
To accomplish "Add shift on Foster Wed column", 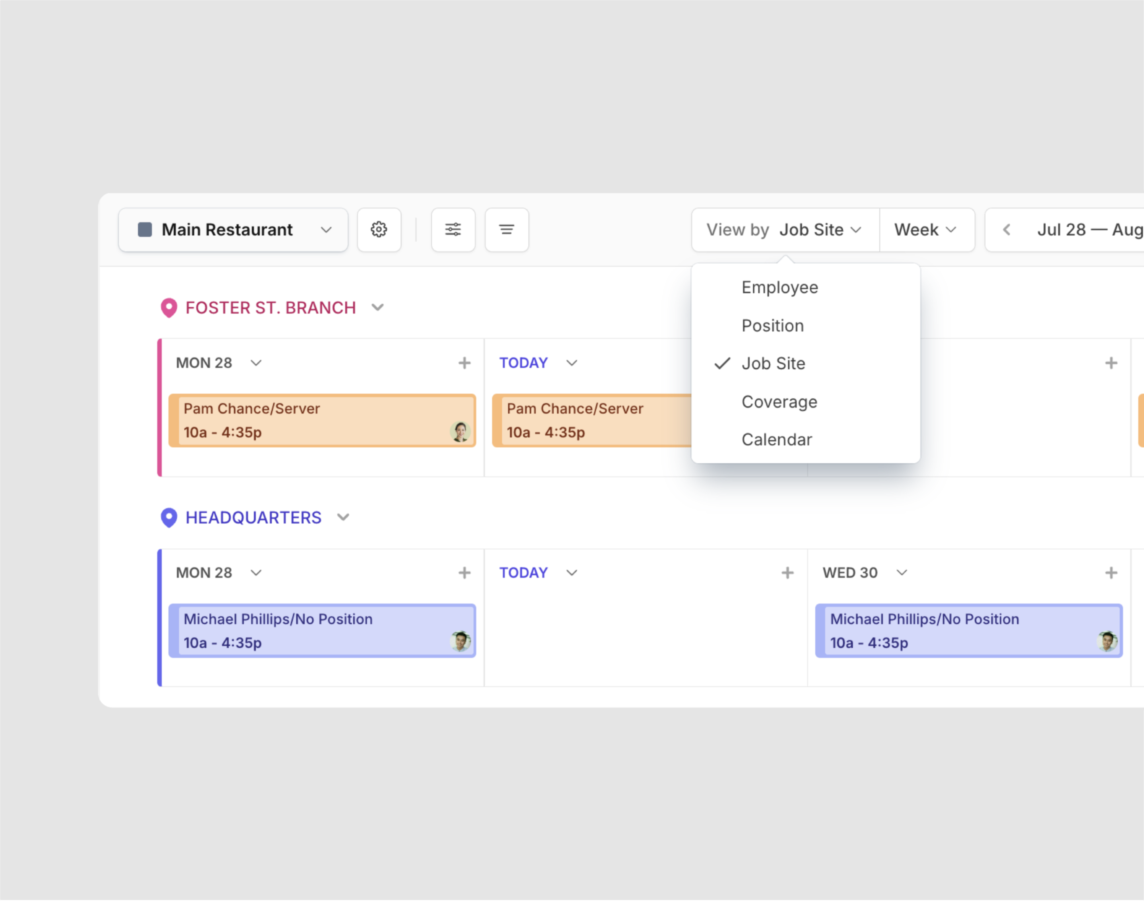I will click(1111, 363).
